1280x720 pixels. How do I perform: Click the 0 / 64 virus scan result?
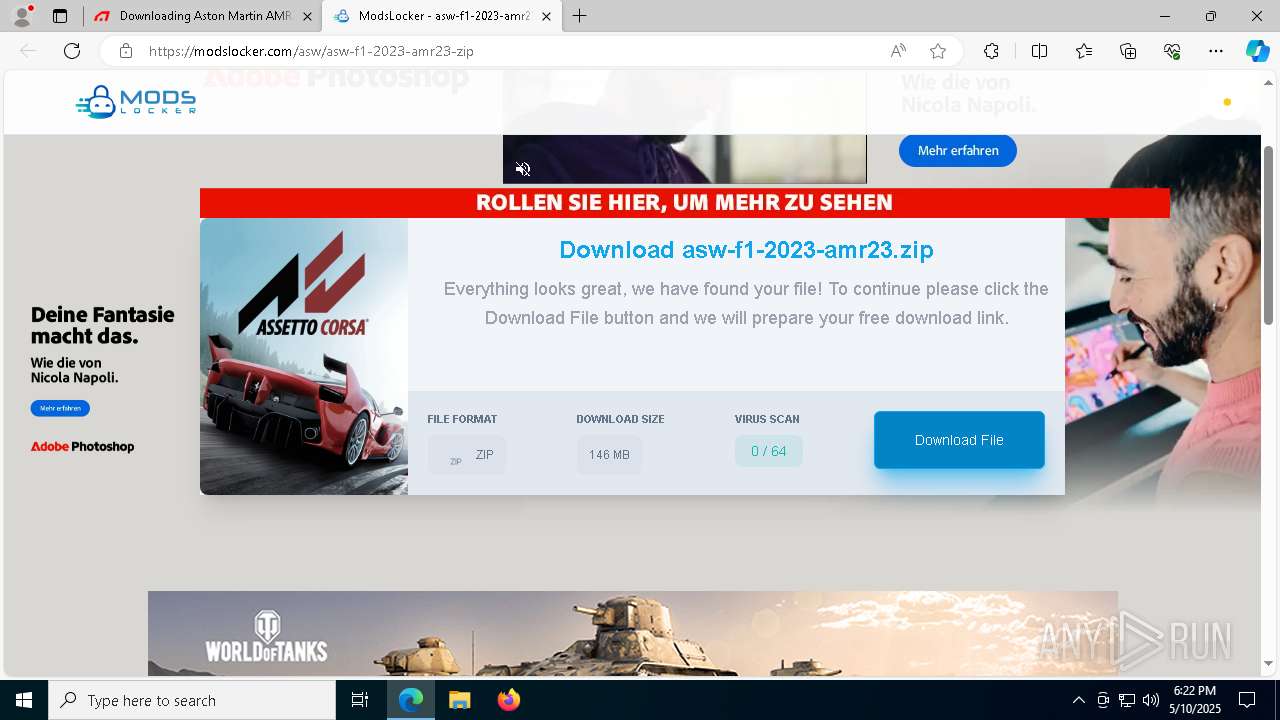769,451
